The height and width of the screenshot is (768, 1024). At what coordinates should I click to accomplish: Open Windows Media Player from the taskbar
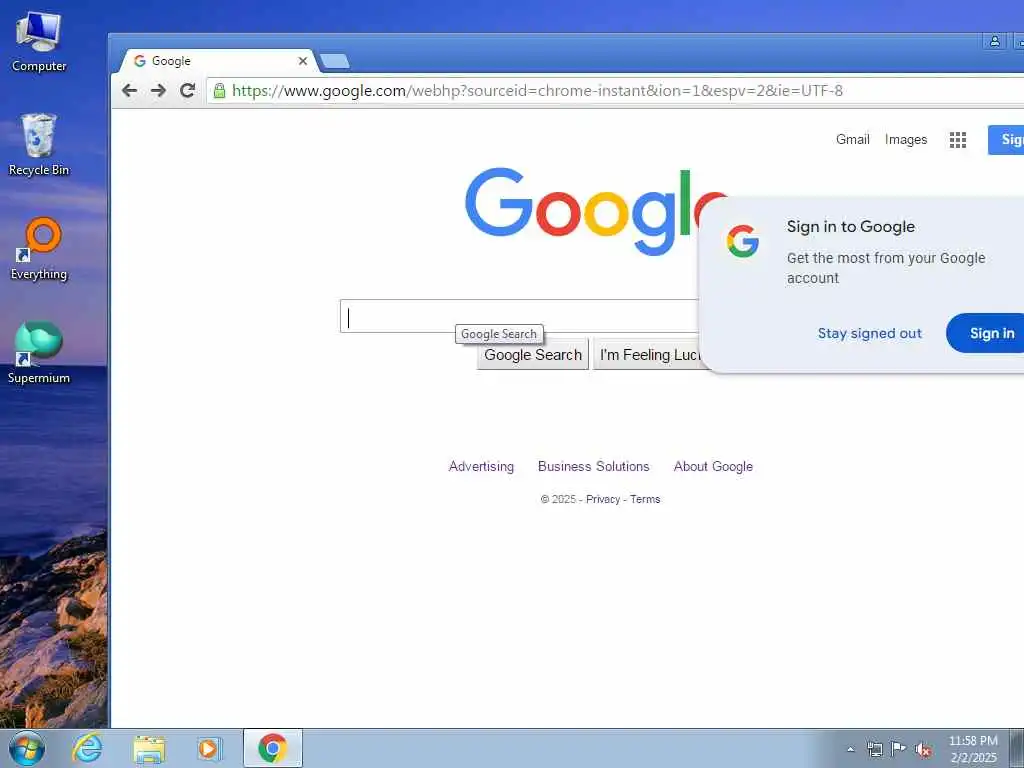click(209, 748)
